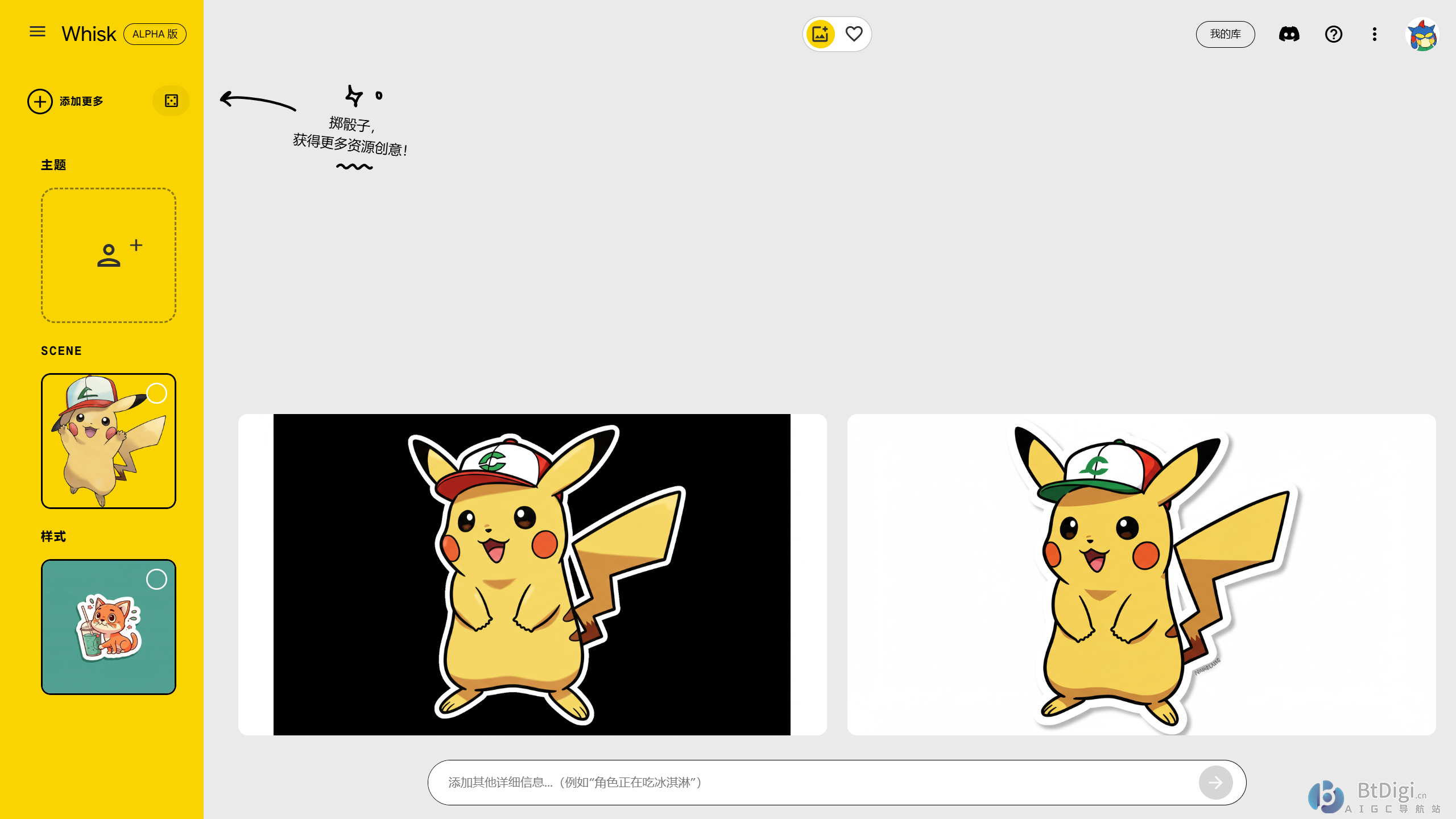Open the help question mark icon
The width and height of the screenshot is (1456, 819).
pos(1333,34)
